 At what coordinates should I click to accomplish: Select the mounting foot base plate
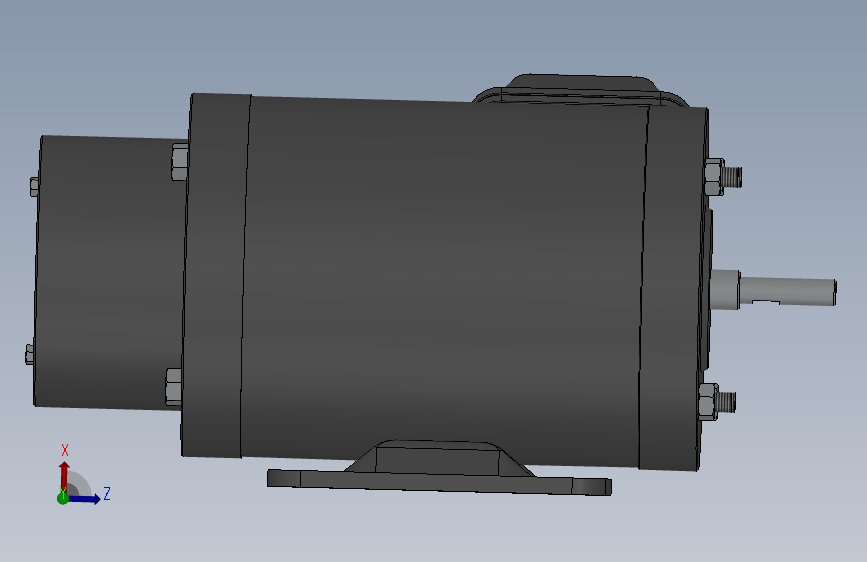click(x=440, y=482)
